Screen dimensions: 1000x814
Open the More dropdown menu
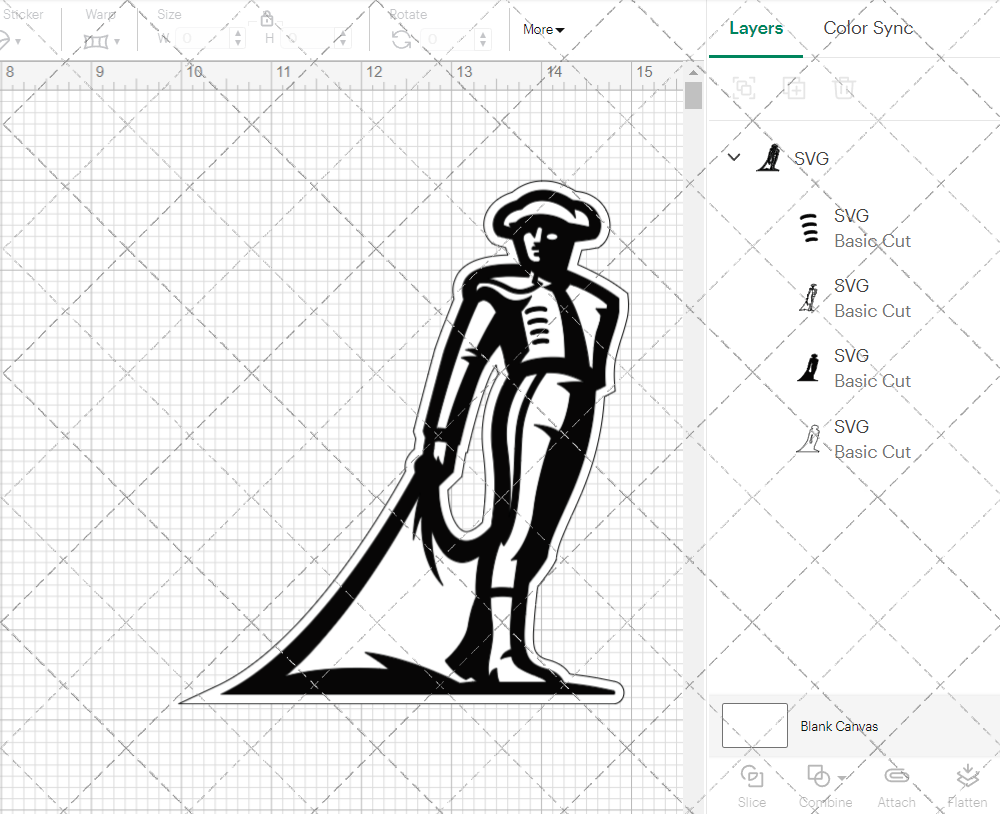click(x=543, y=29)
